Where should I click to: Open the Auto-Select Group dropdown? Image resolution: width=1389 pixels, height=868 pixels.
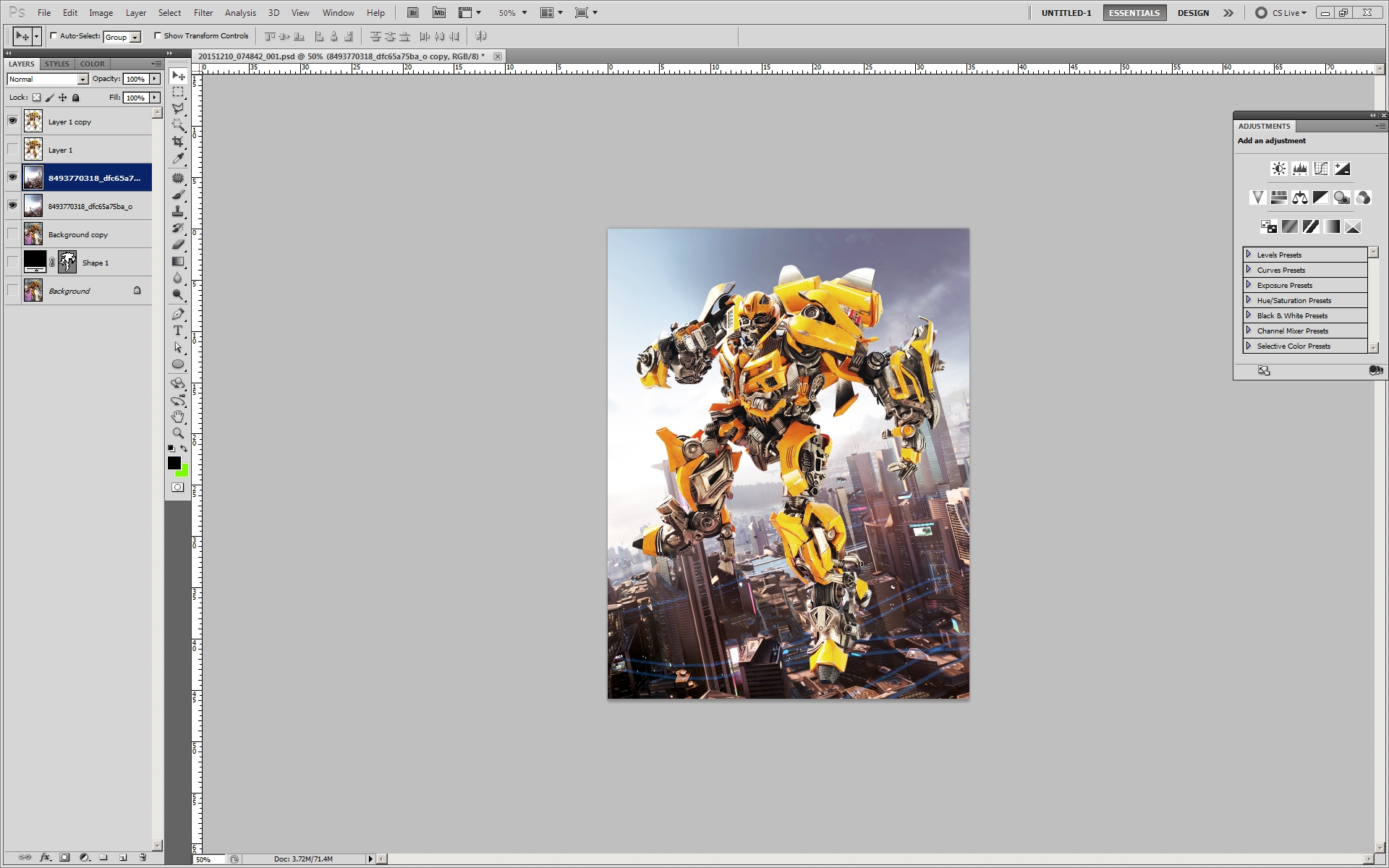pyautogui.click(x=122, y=37)
